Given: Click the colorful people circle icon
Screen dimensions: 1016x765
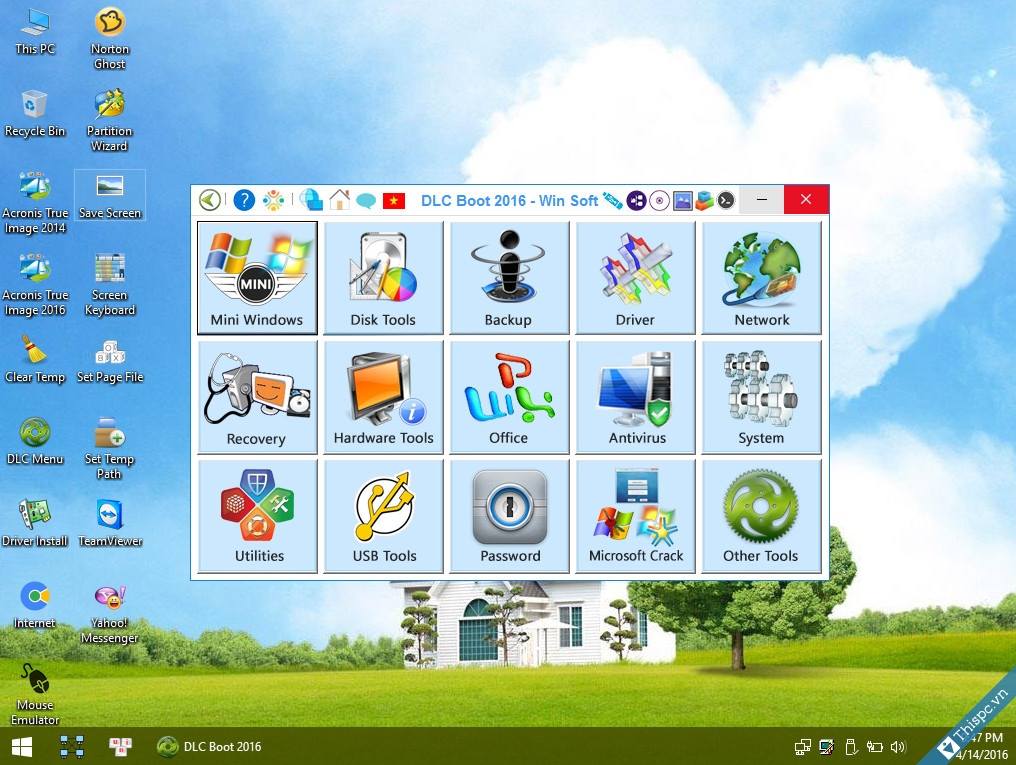Looking at the screenshot, I should pyautogui.click(x=273, y=200).
